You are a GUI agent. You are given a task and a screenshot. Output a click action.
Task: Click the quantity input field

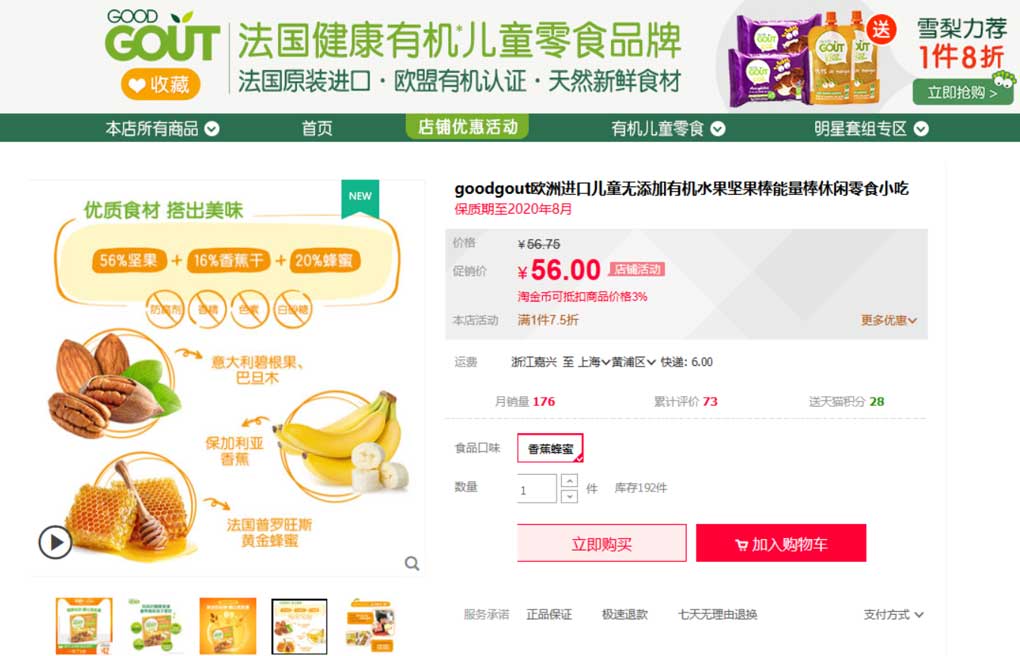pyautogui.click(x=537, y=488)
